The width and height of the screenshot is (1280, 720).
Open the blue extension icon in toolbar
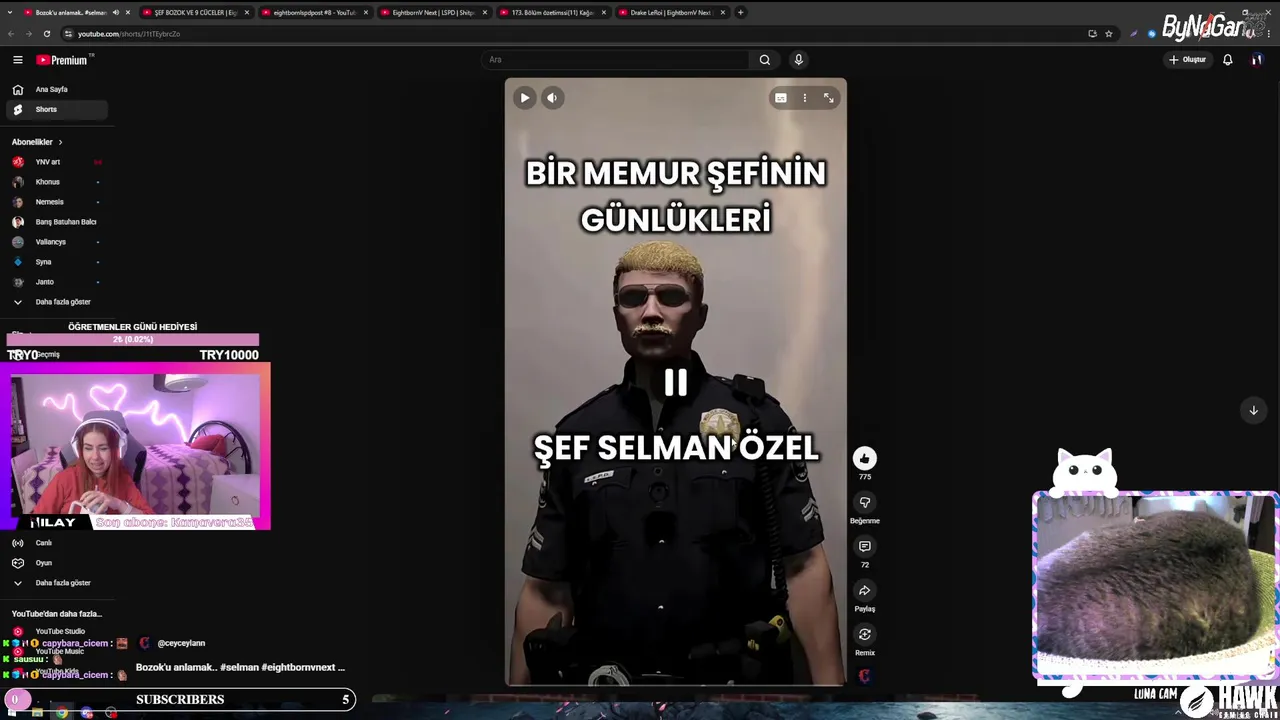(1152, 34)
